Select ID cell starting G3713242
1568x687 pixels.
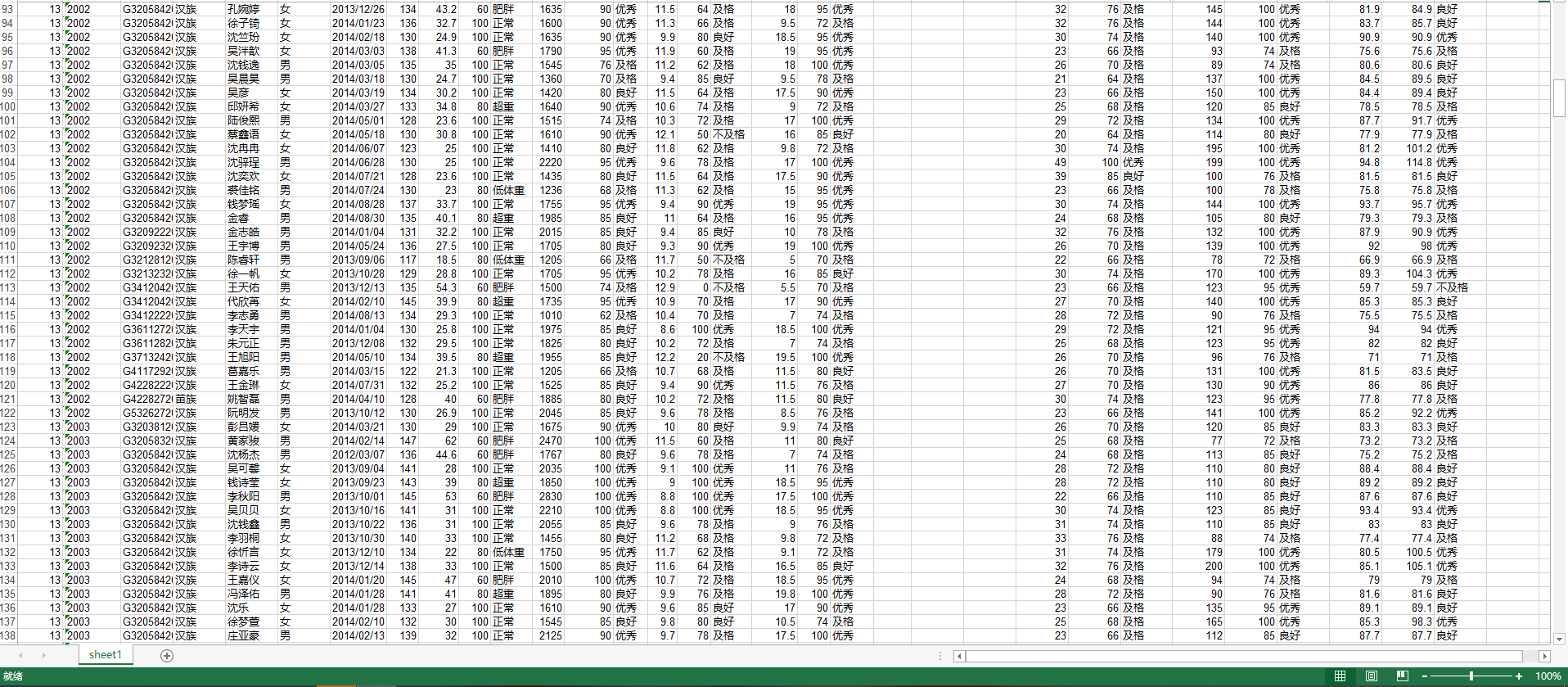pos(146,357)
